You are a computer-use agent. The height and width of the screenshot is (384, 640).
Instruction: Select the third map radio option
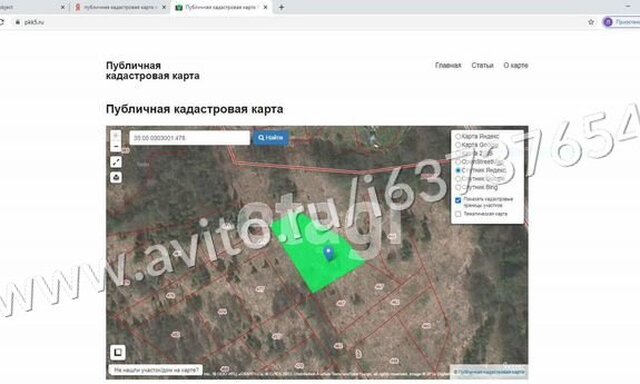pyautogui.click(x=458, y=153)
